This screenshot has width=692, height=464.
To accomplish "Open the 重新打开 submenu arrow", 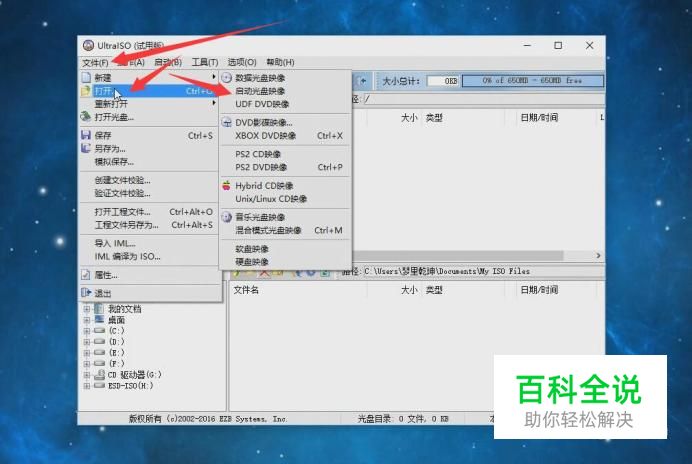I will (x=214, y=103).
